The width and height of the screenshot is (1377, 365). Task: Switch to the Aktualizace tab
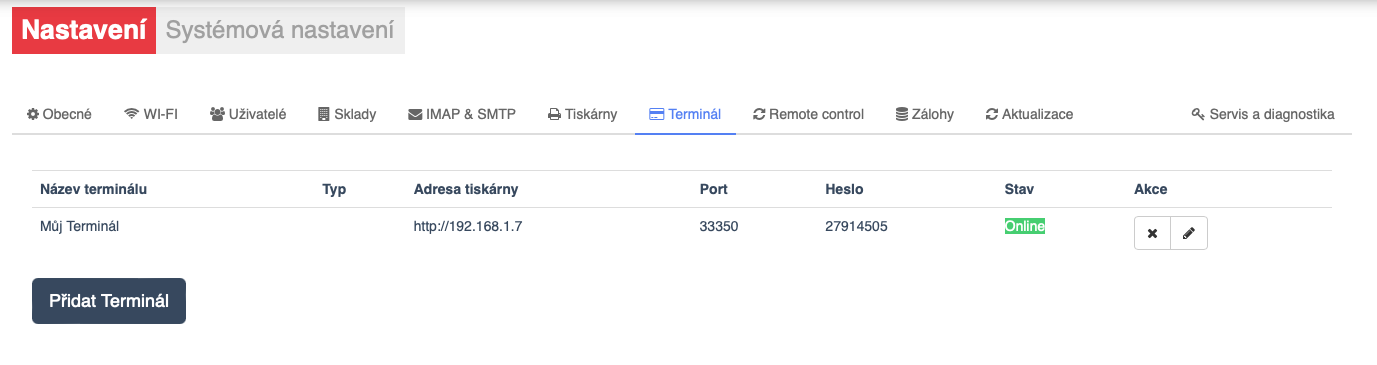[1029, 114]
